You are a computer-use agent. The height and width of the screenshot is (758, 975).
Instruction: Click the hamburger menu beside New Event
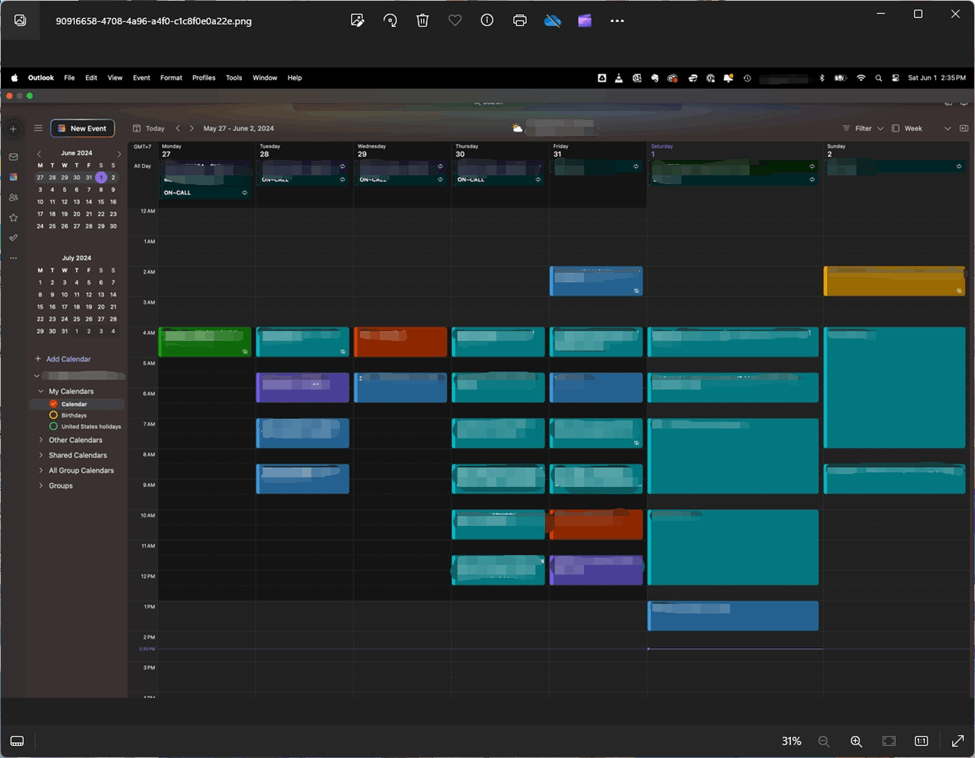tap(38, 128)
